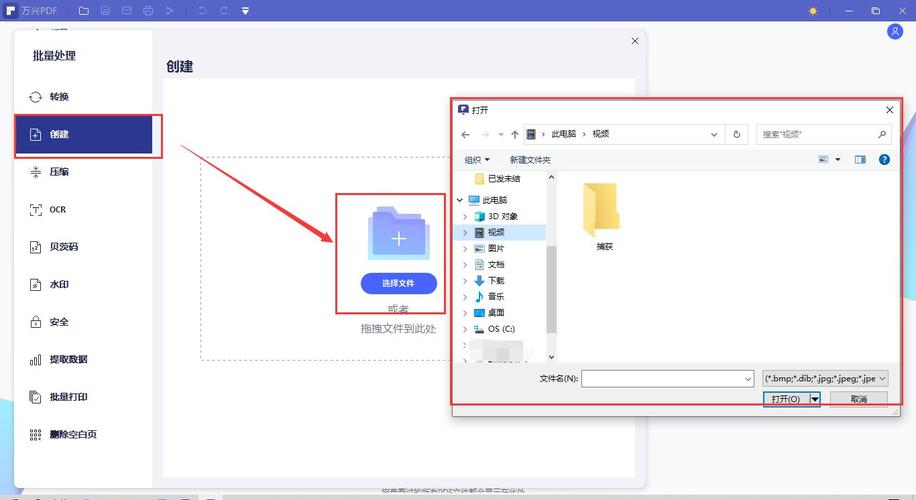The image size is (916, 500).
Task: Toggle the sun theme icon
Action: [x=813, y=11]
